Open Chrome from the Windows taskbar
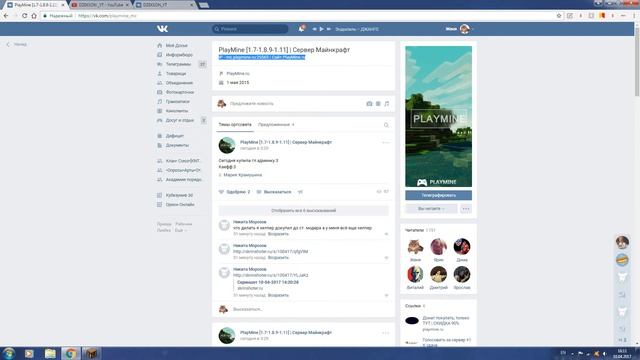 coord(71,353)
